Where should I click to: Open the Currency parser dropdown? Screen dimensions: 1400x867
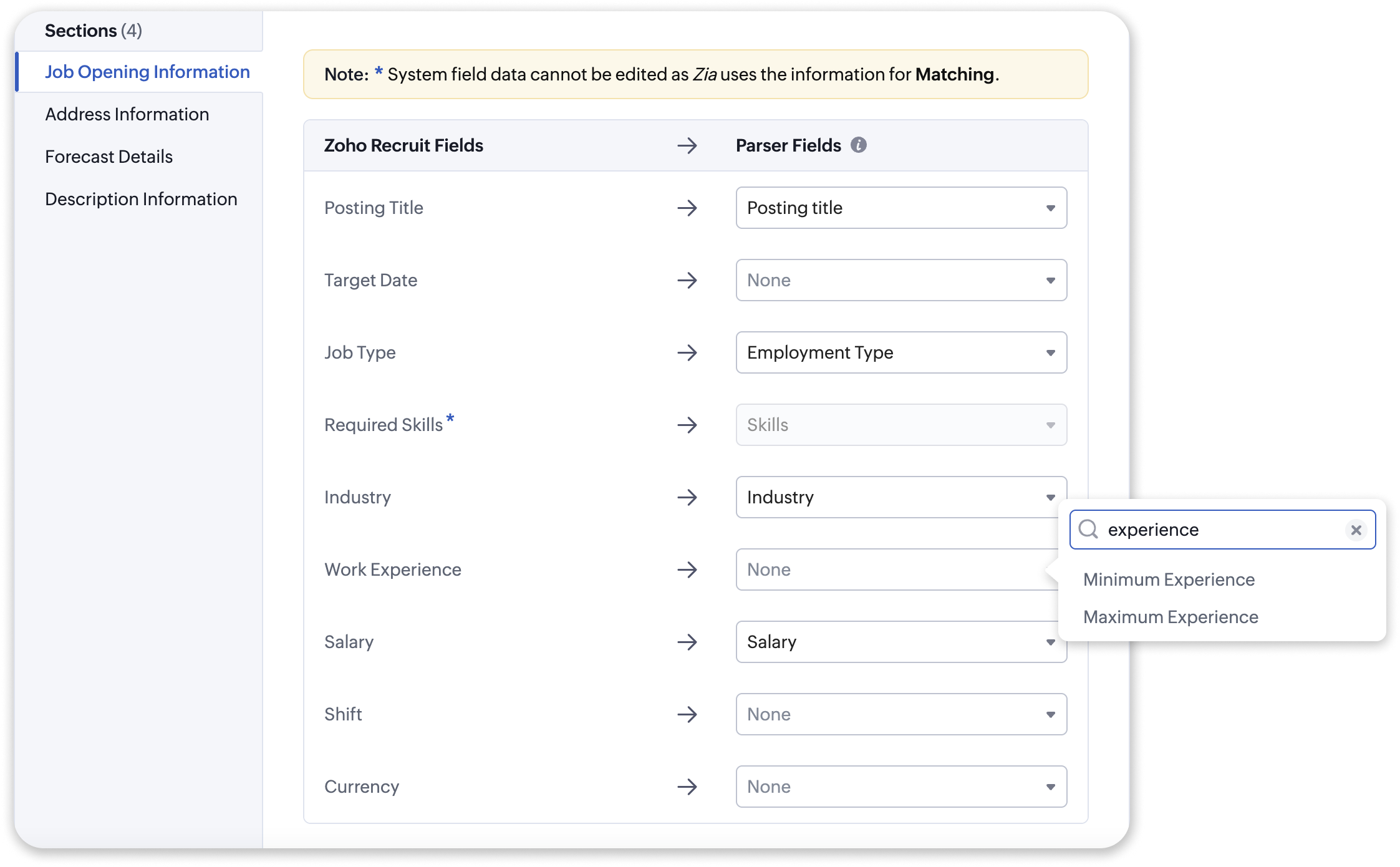click(x=901, y=787)
